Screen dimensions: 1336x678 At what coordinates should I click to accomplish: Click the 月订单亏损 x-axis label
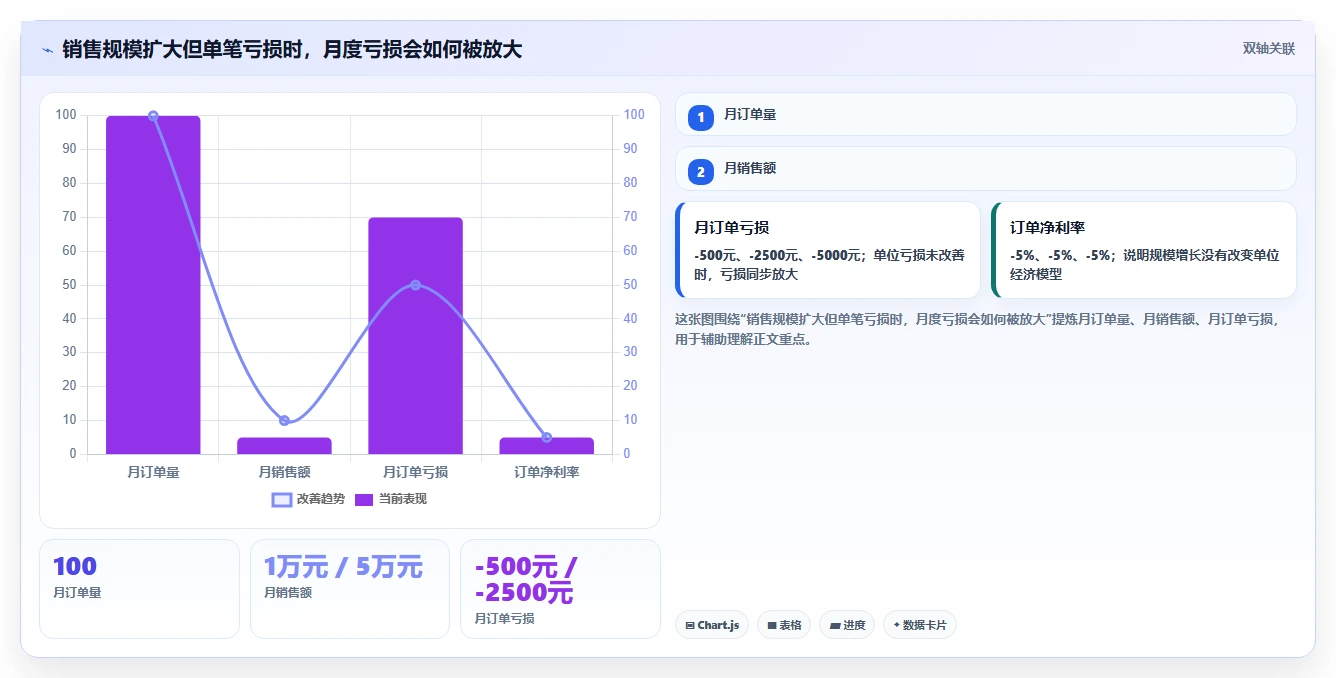point(415,472)
